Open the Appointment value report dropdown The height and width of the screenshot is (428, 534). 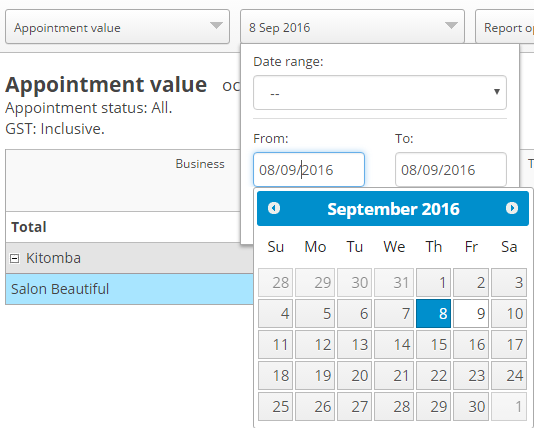click(x=117, y=27)
